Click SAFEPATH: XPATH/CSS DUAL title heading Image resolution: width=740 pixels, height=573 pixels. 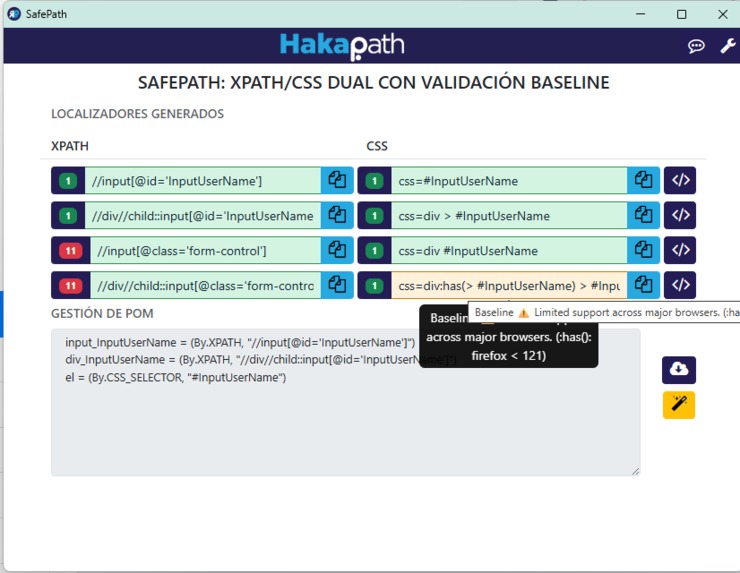(373, 83)
